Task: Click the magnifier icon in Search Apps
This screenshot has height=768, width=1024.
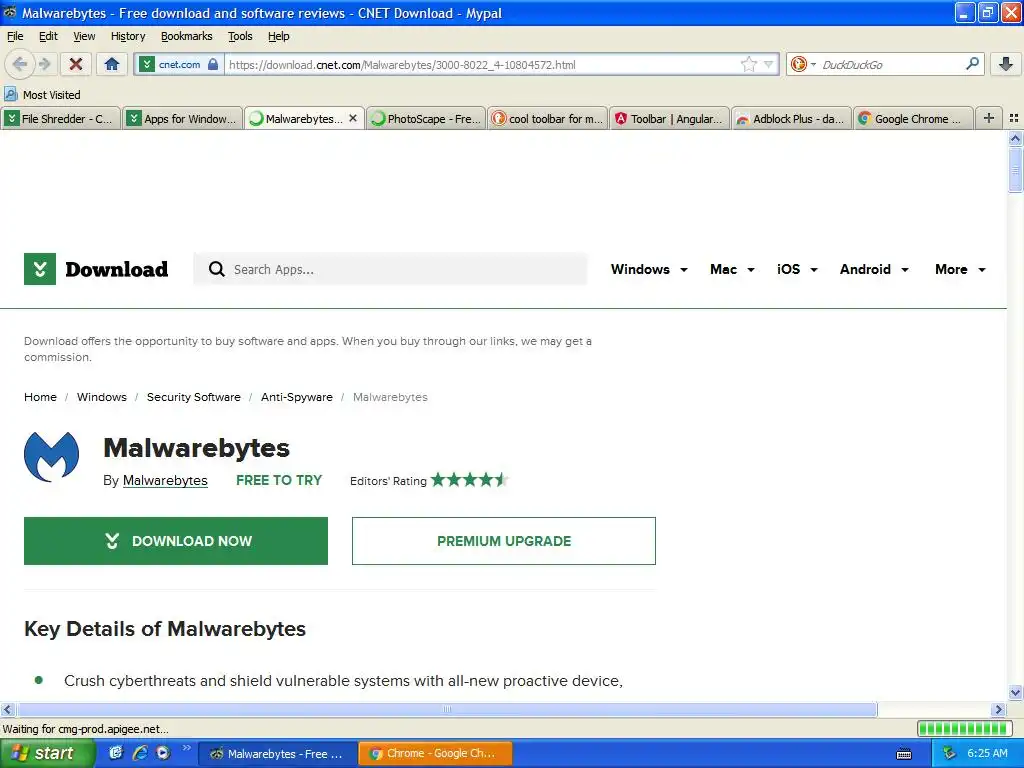Action: (x=216, y=269)
